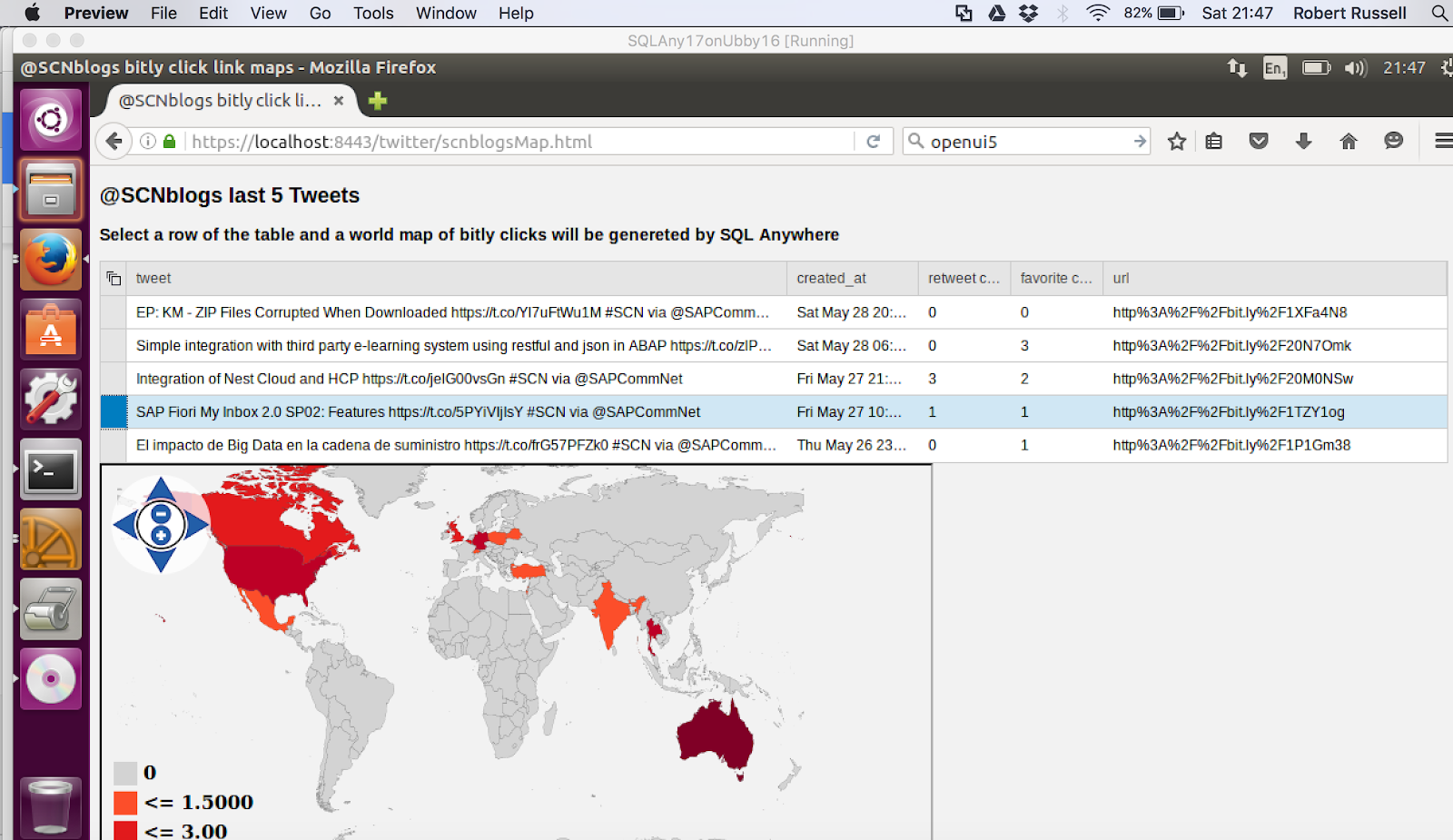The image size is (1453, 840).
Task: Select all rows in tweets table
Action: pos(114,279)
